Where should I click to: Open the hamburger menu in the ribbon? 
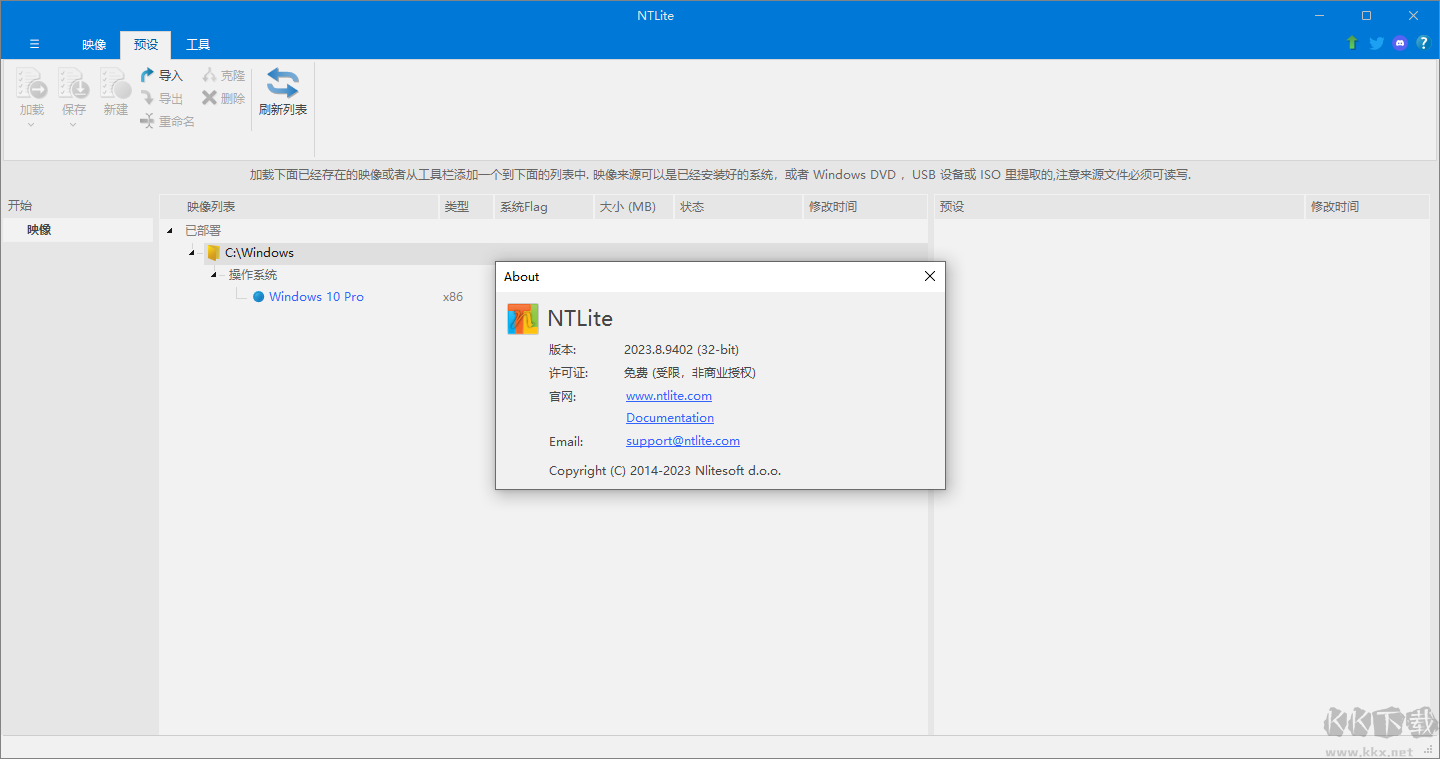(x=34, y=44)
